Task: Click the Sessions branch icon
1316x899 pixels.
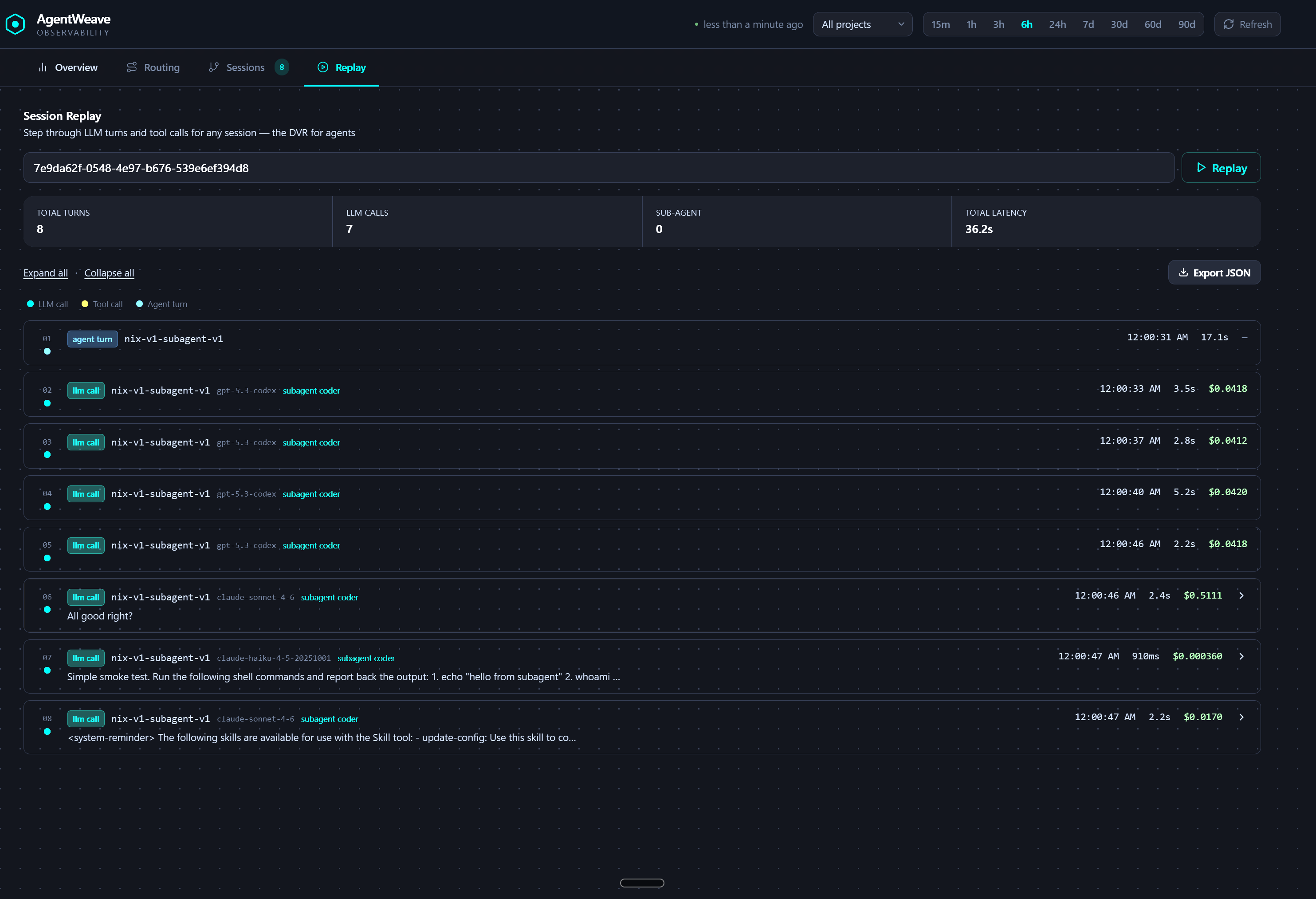Action: coord(213,67)
